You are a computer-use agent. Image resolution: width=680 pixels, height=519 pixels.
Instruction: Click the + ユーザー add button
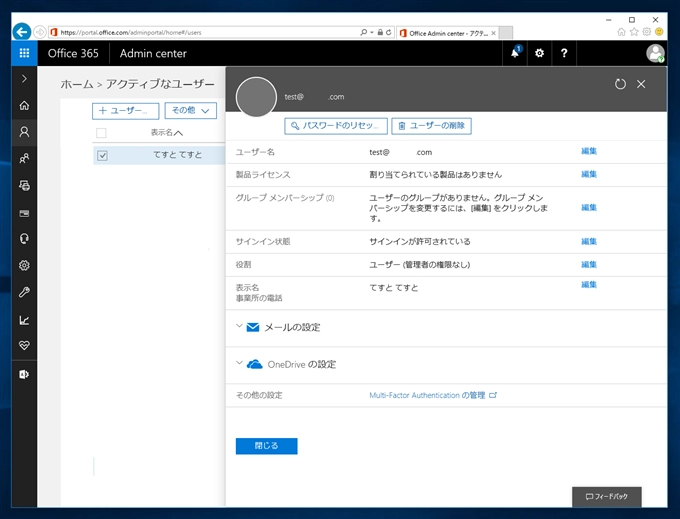click(126, 111)
